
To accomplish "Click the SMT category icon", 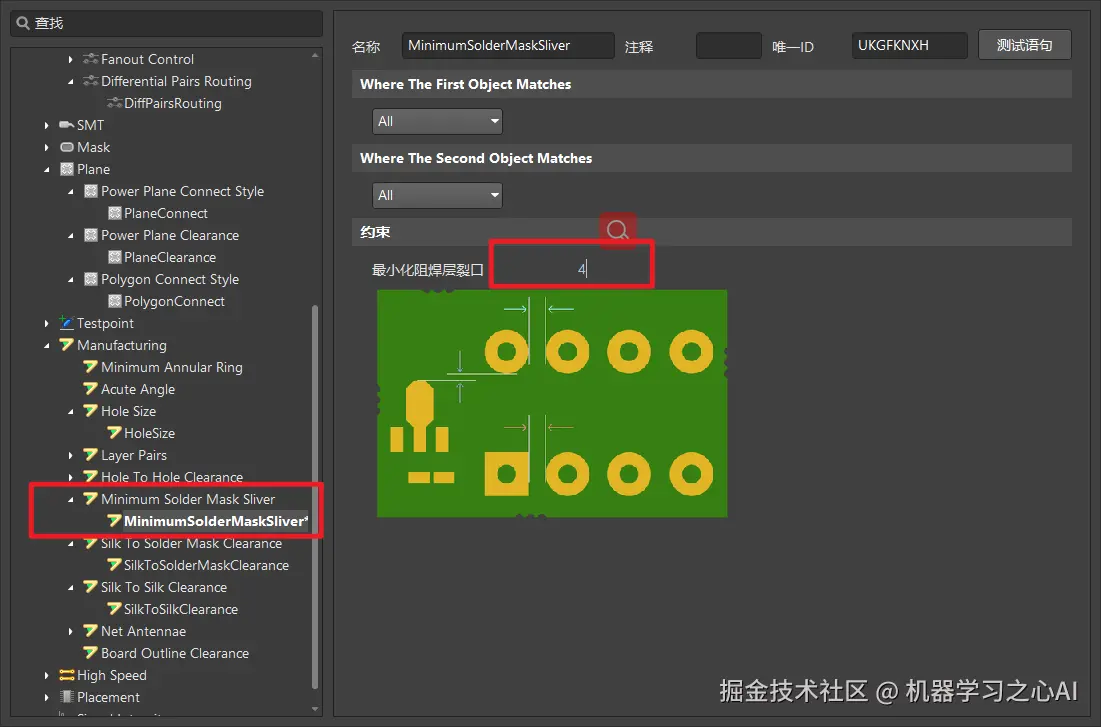I will 67,125.
